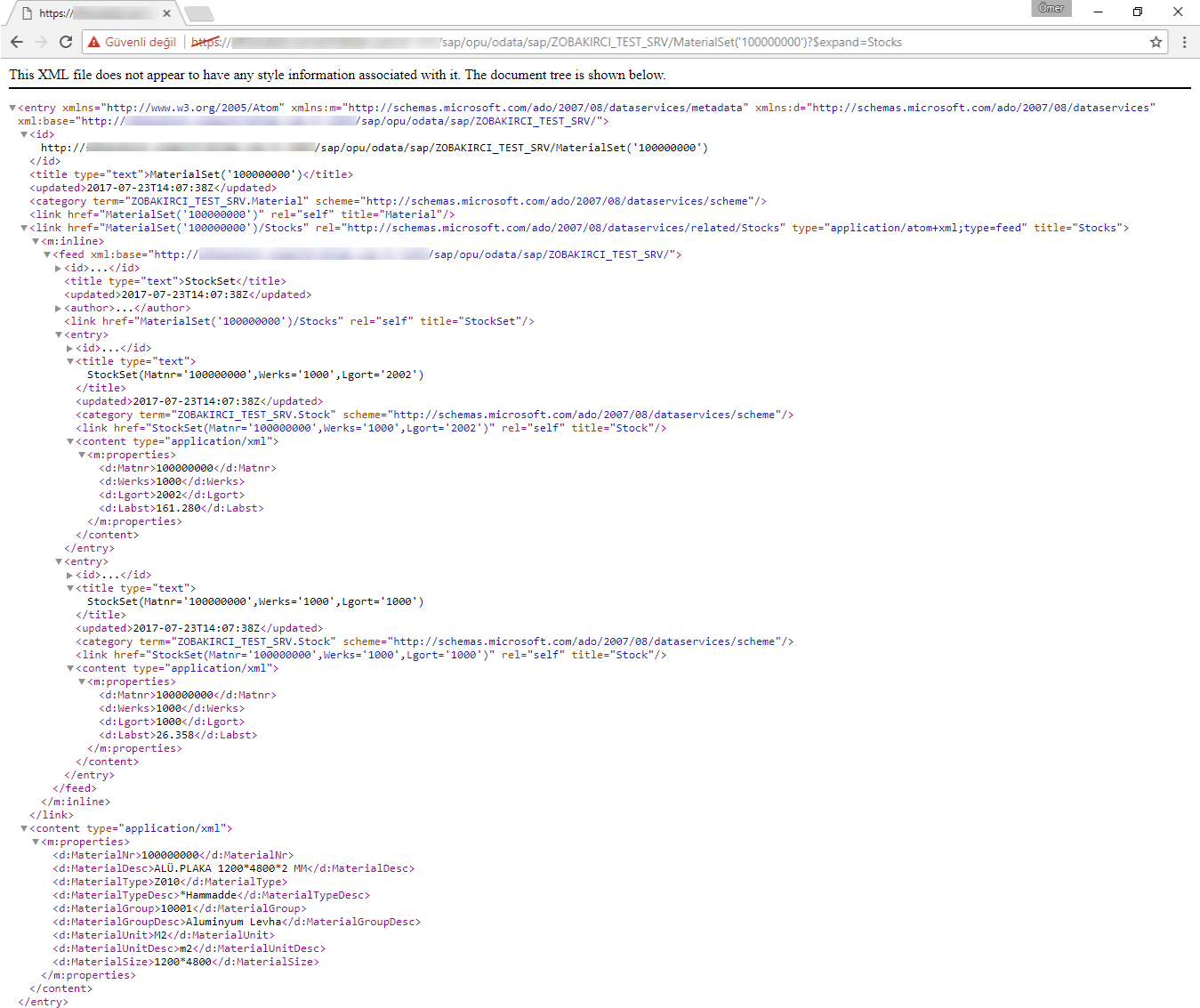Expand the id node in the Lgort 2002 entry
Viewport: 1200px width, 1008px height.
click(70, 348)
